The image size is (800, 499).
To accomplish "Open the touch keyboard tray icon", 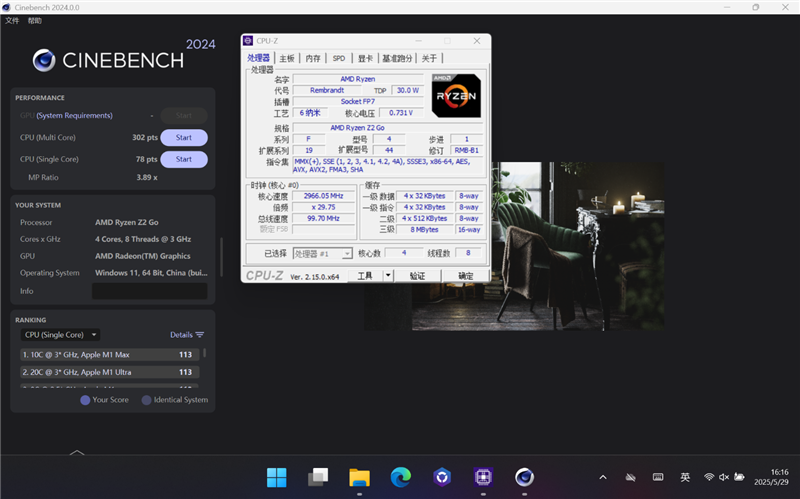I will tap(658, 478).
